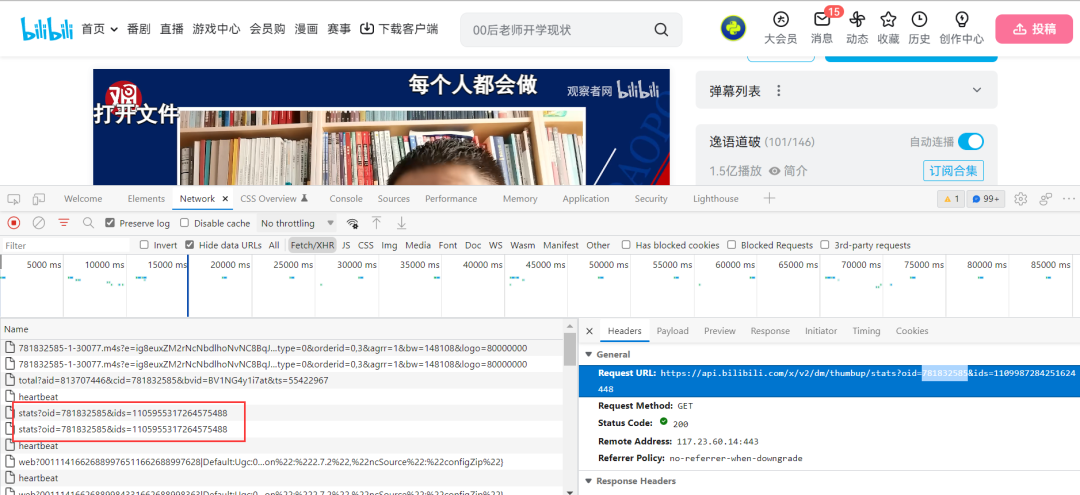
Task: Open the 直播 nav link
Action: point(172,29)
